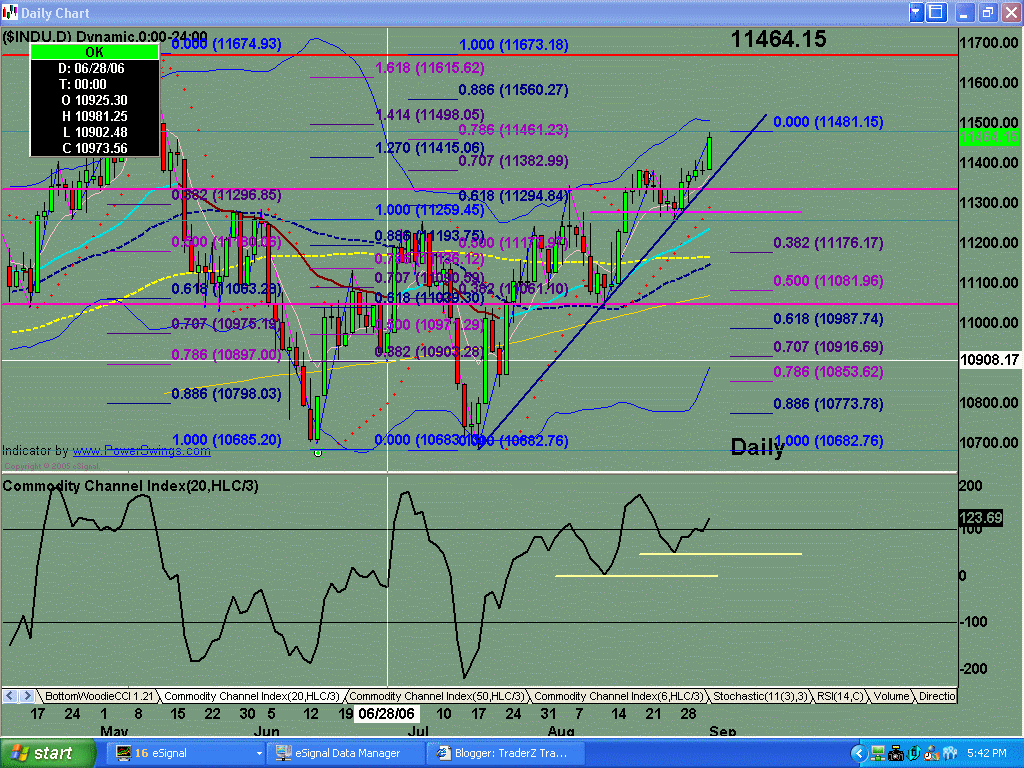Click the 5:42 PM system clock
This screenshot has height=768, width=1024.
(987, 754)
